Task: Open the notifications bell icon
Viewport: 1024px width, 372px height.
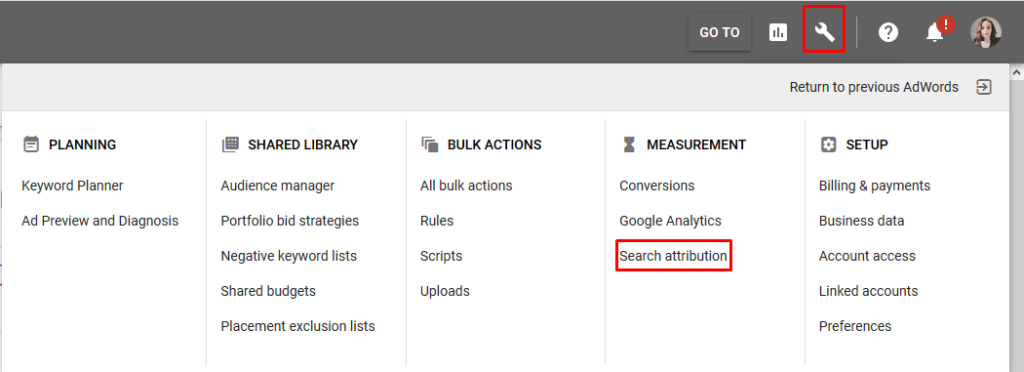Action: [x=935, y=33]
